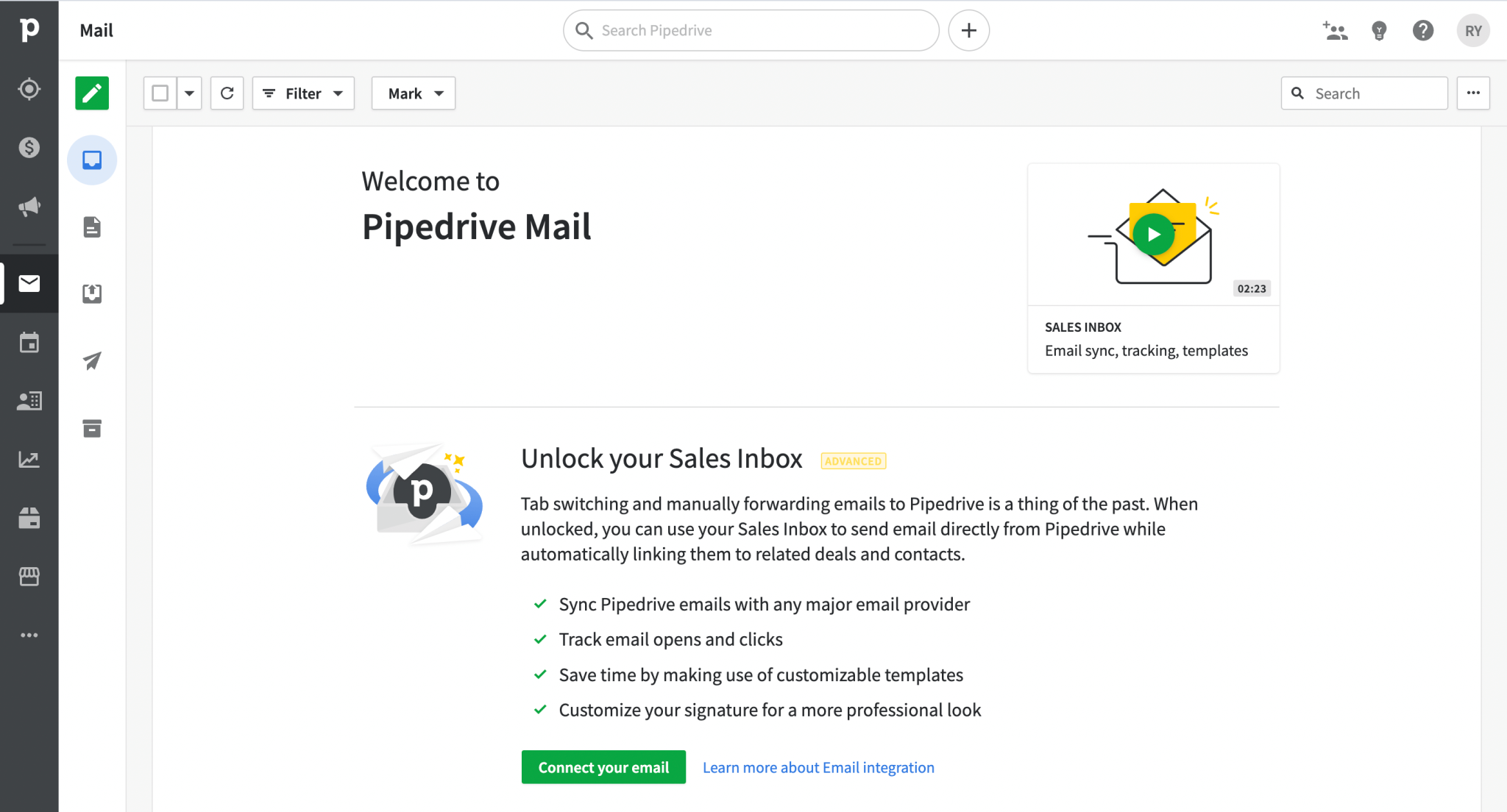1507x812 pixels.
Task: Refresh the inbox list
Action: [227, 93]
